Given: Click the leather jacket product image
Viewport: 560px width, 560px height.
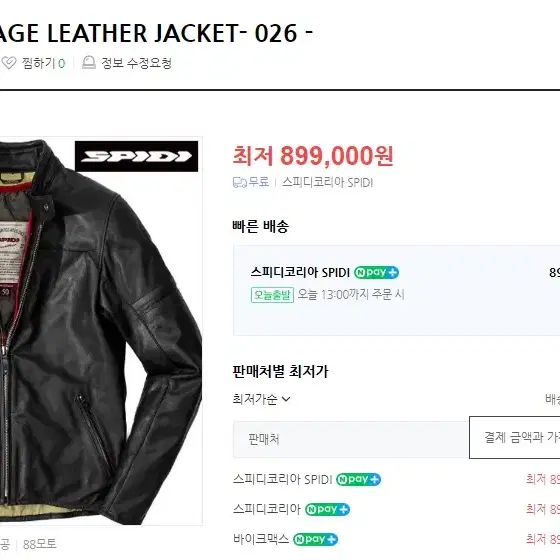Looking at the screenshot, I should (101, 330).
